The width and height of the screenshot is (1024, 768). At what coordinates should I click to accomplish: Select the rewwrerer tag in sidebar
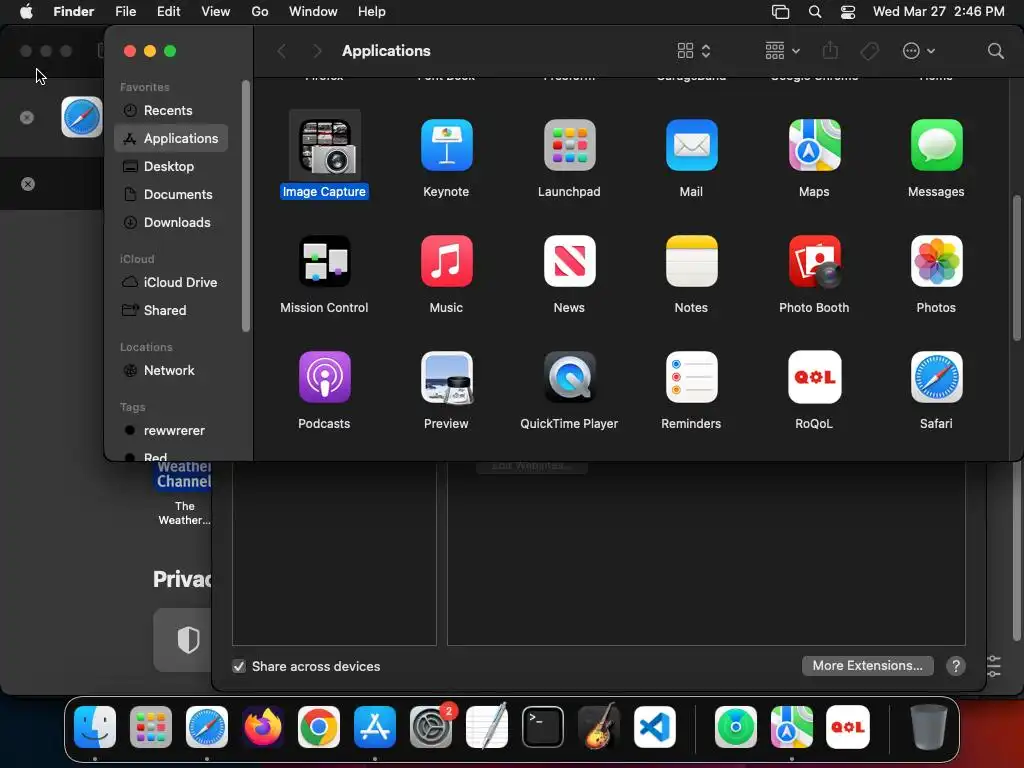click(171, 430)
